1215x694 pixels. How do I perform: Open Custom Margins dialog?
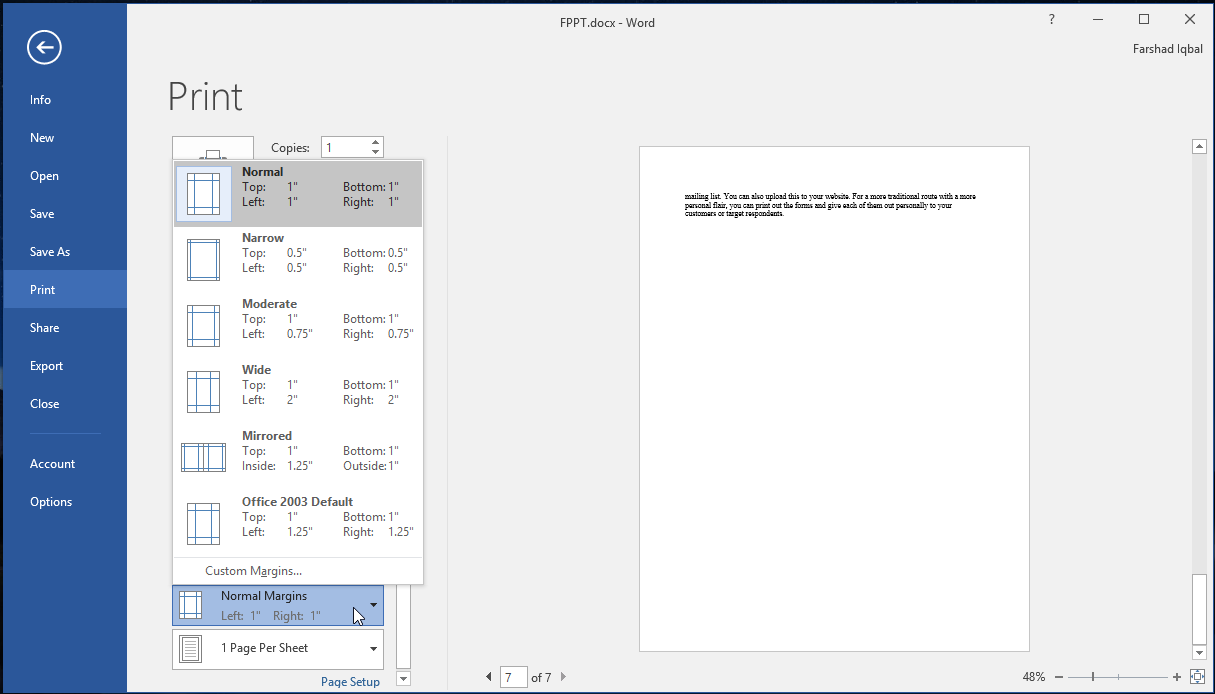pyautogui.click(x=253, y=571)
